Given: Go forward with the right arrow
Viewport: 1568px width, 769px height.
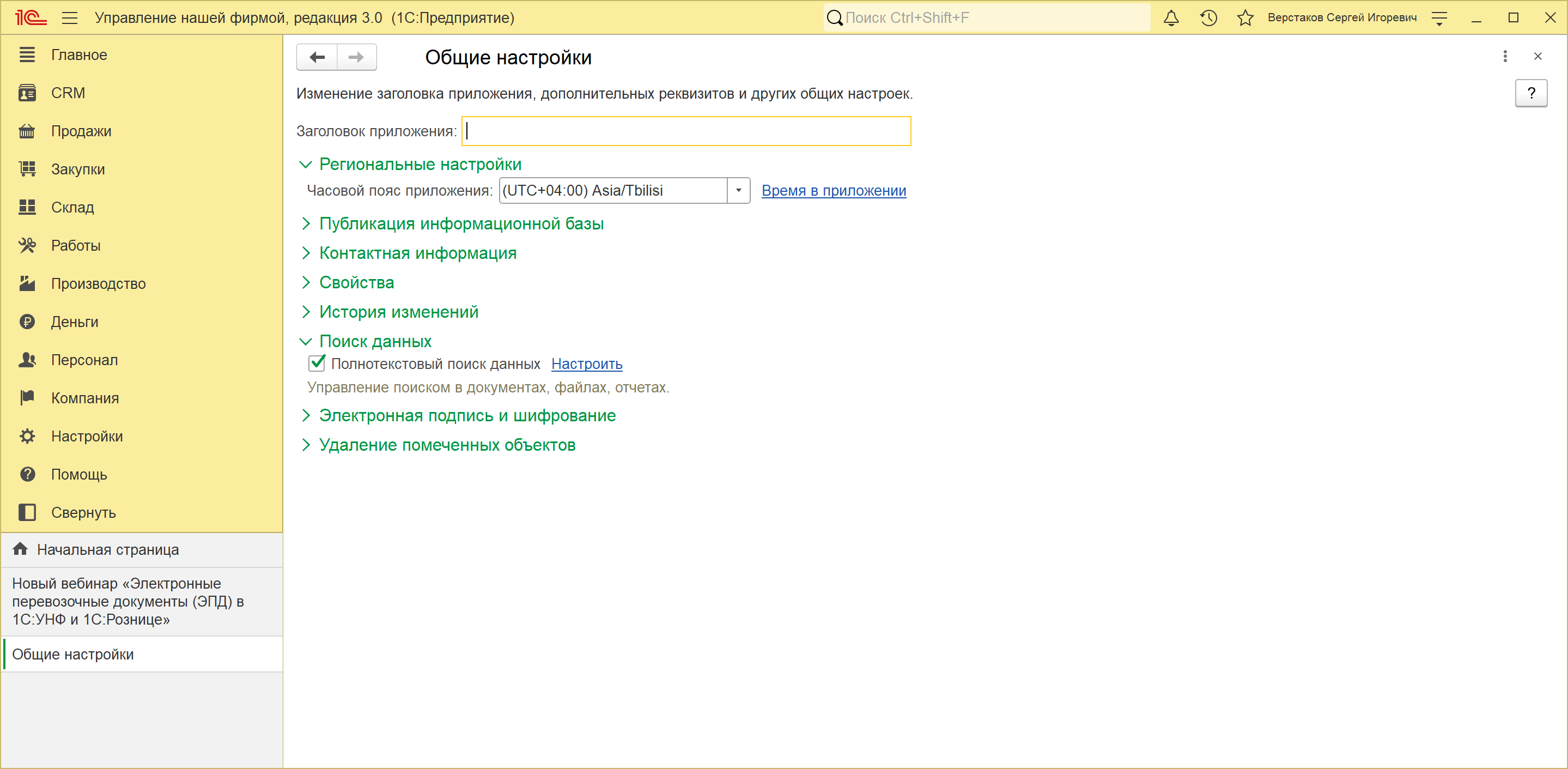Looking at the screenshot, I should (357, 57).
